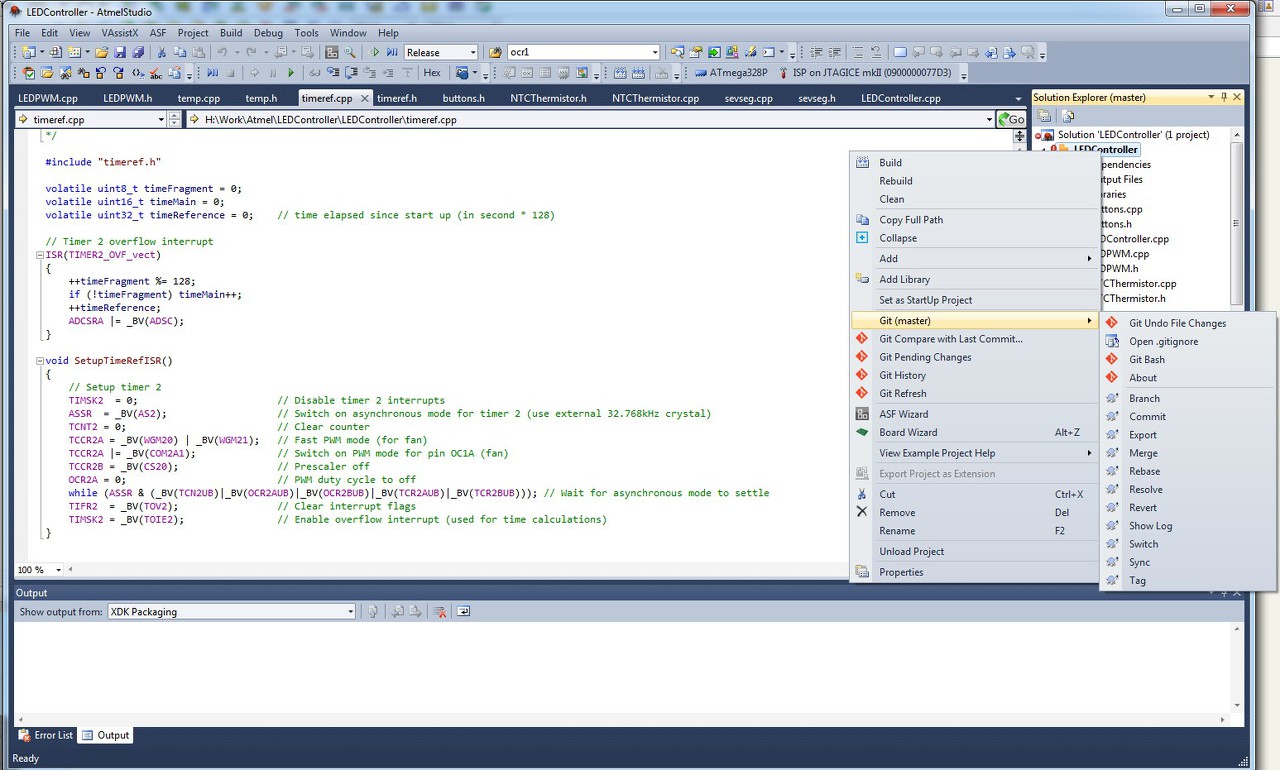Click Tag in Git submenu
The height and width of the screenshot is (770, 1280).
(1137, 580)
